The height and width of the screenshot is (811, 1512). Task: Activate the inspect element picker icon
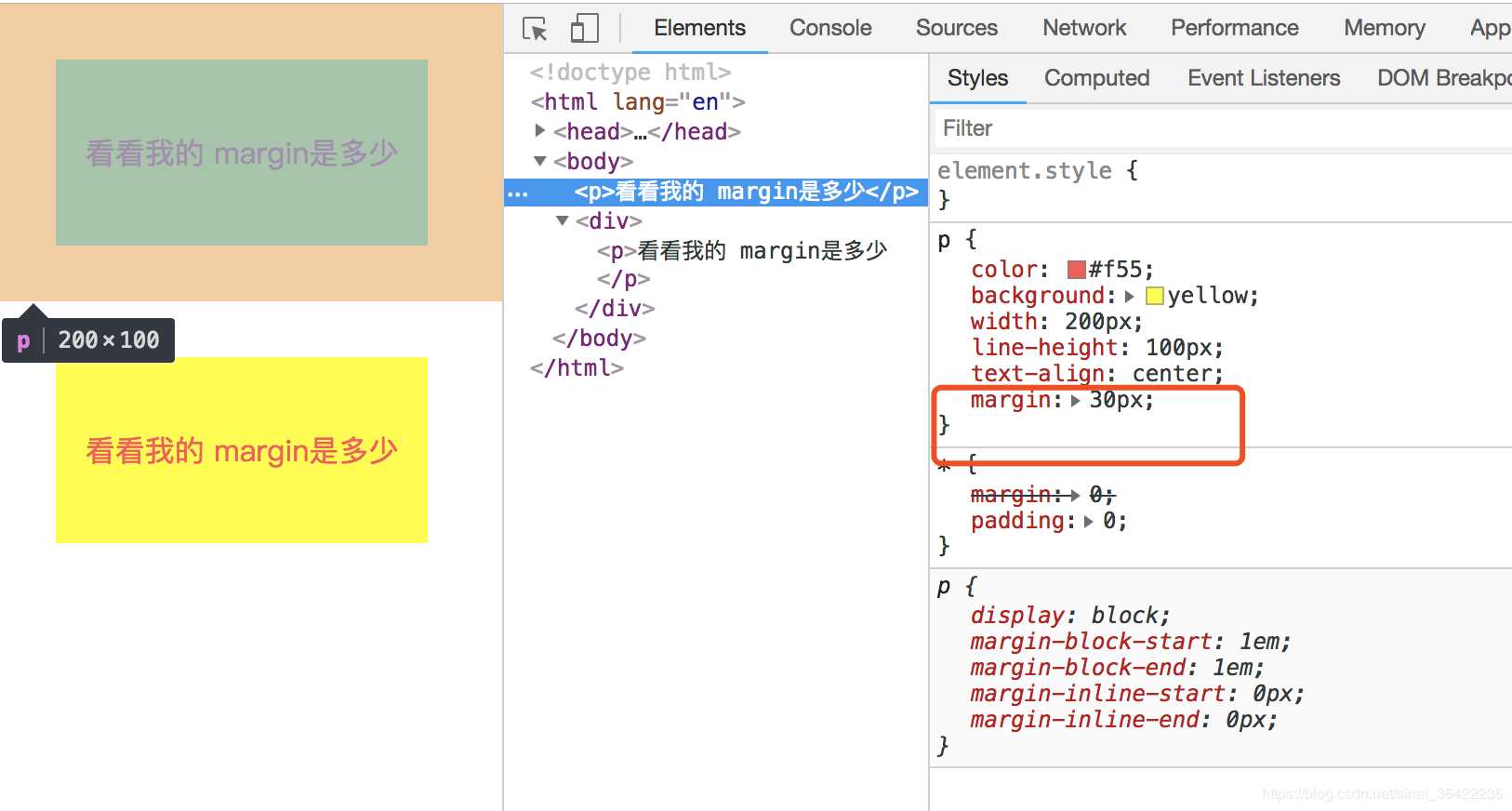pos(535,29)
